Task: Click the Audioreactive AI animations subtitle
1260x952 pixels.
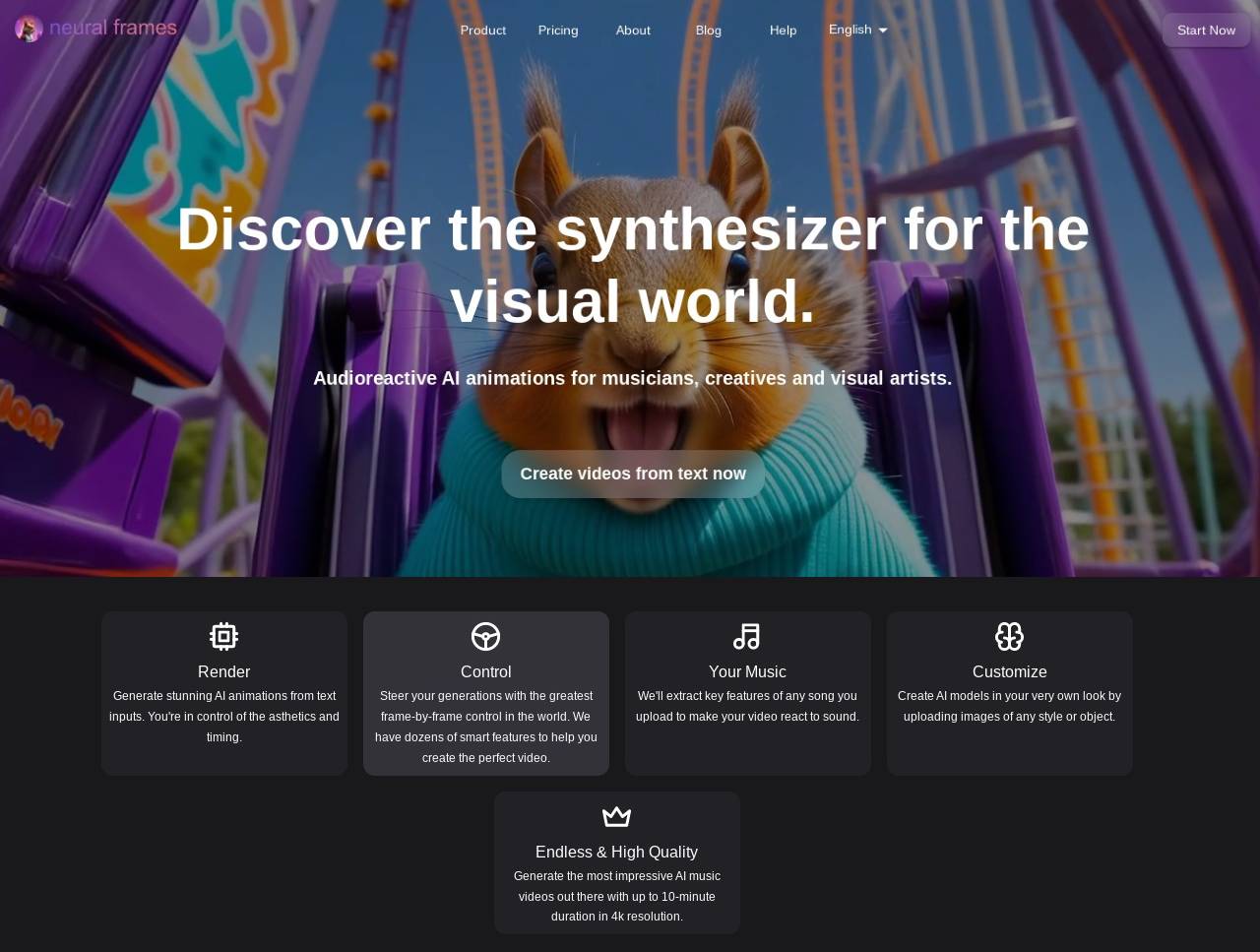Action: pos(633,378)
